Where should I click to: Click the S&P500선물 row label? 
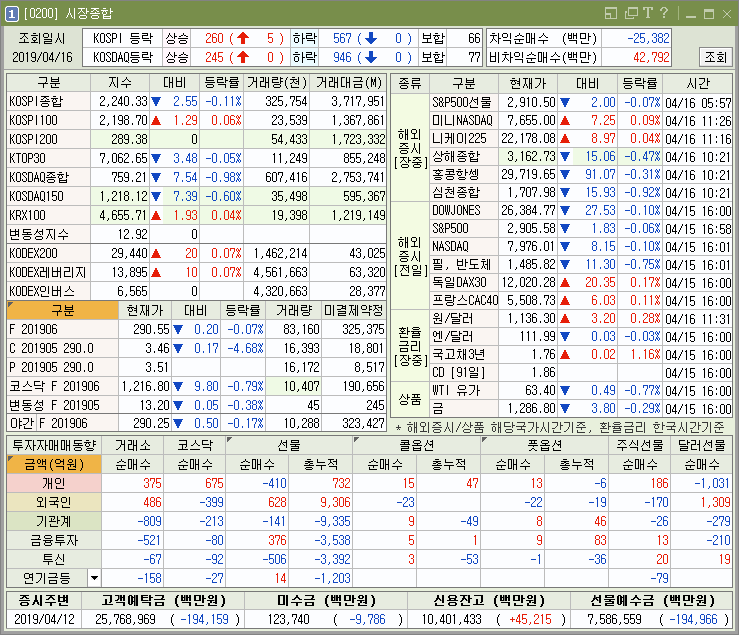tap(462, 102)
